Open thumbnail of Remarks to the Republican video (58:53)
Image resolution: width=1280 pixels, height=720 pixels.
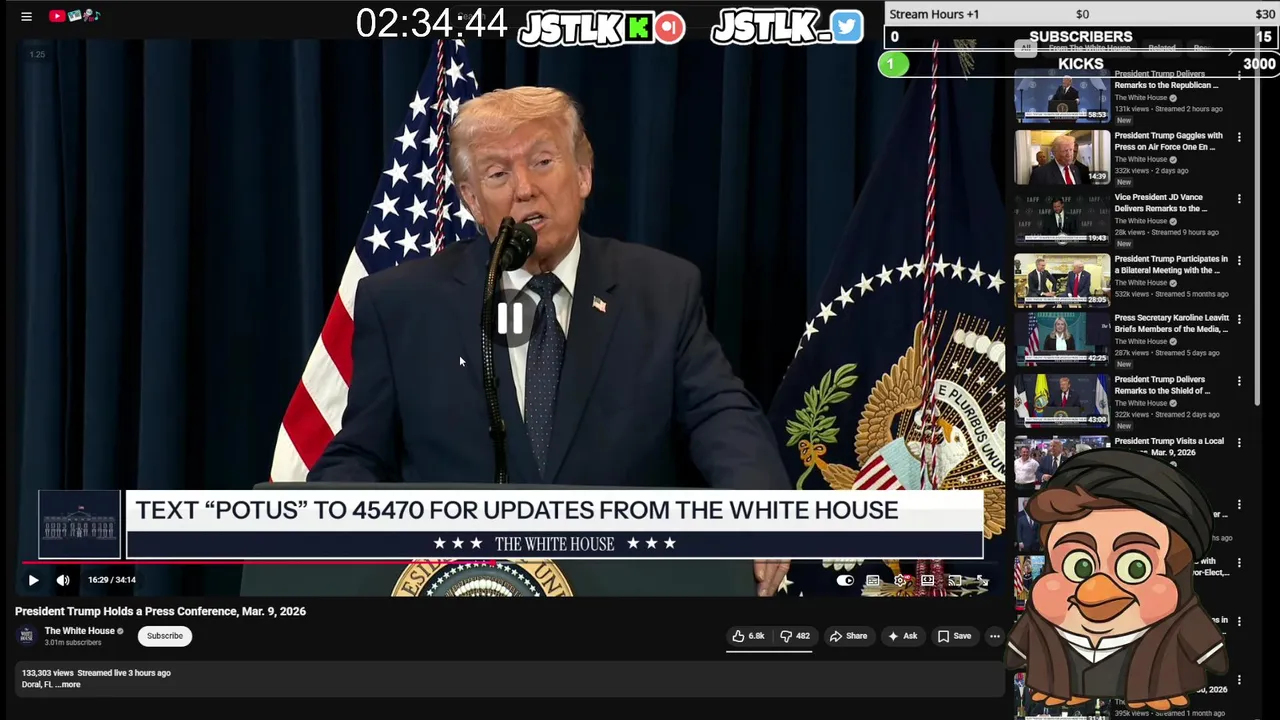click(x=1062, y=96)
